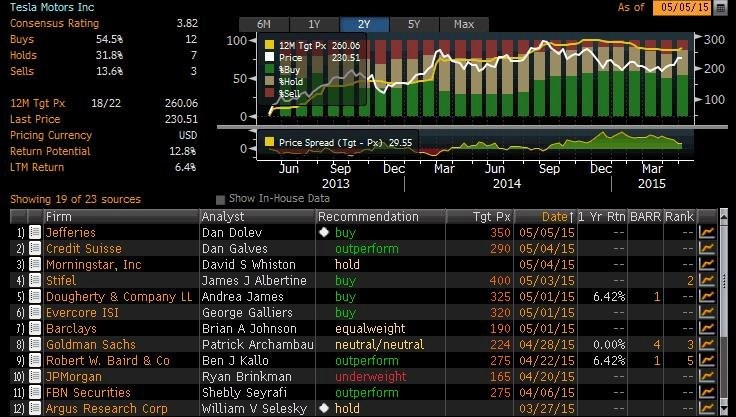Image resolution: width=736 pixels, height=417 pixels.
Task: Open the Argus Research Corp report document icon
Action: point(35,408)
